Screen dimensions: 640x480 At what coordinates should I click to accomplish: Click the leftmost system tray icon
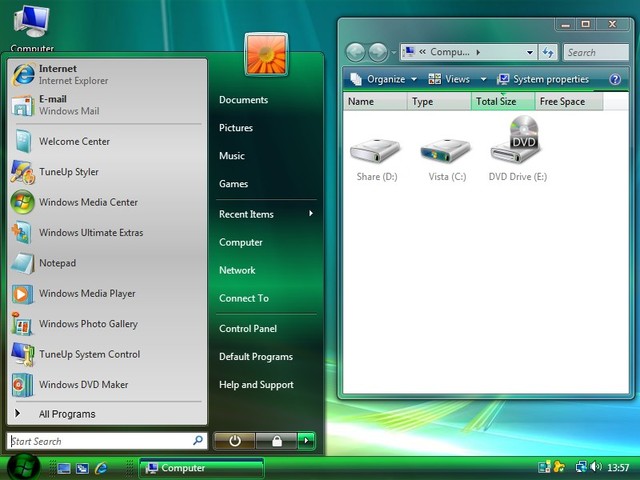(544, 467)
